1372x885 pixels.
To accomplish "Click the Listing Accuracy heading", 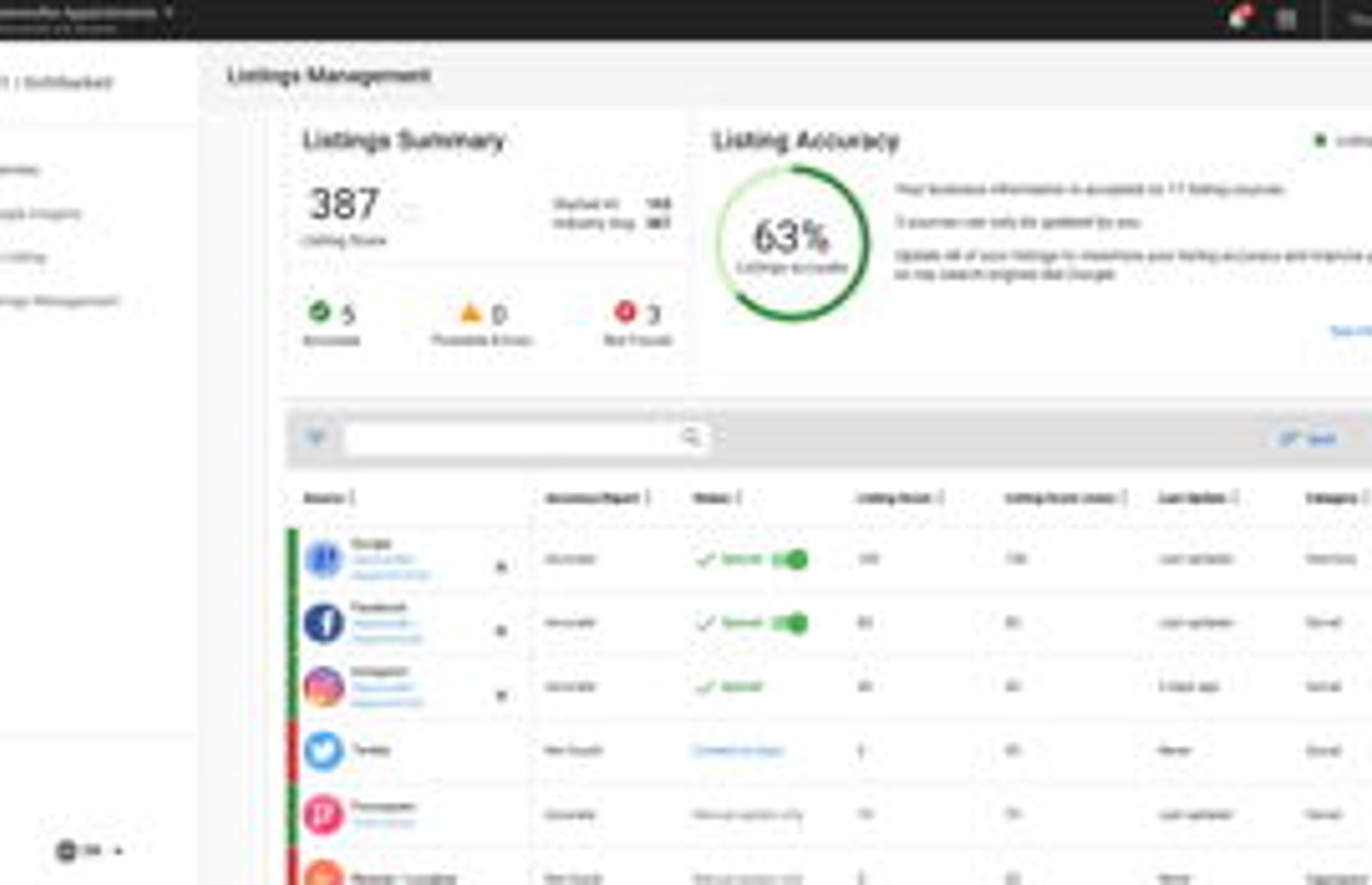I will (806, 141).
